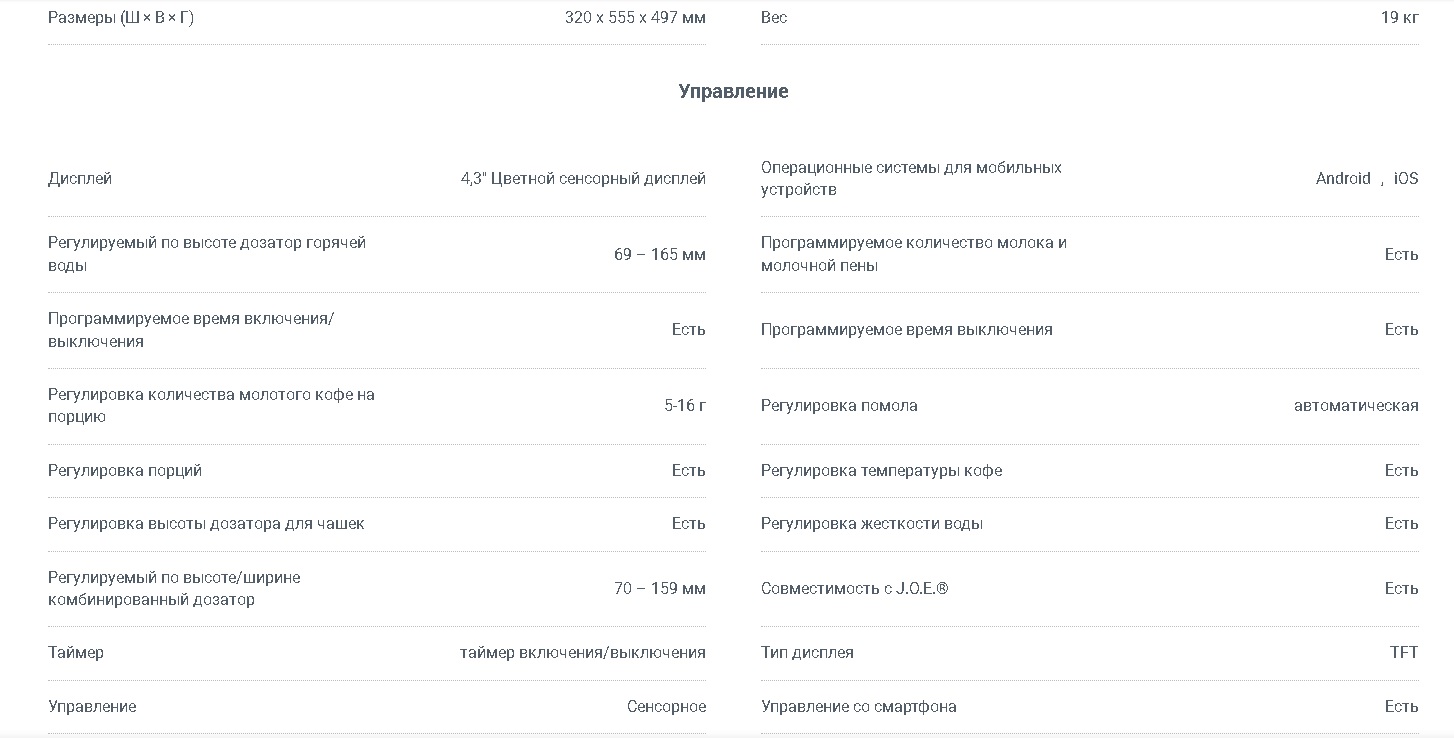Click the таймер включения/выключения value
The height and width of the screenshot is (738, 1454).
point(583,652)
